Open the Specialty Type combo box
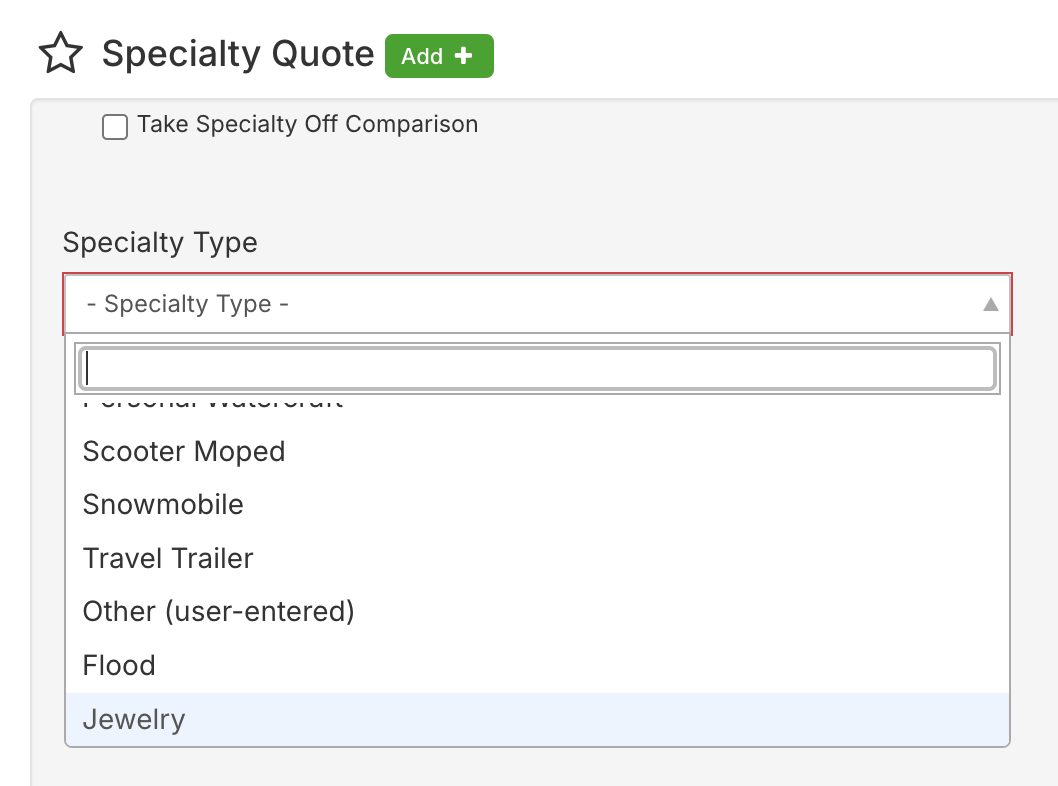Image resolution: width=1058 pixels, height=786 pixels. pyautogui.click(x=537, y=304)
